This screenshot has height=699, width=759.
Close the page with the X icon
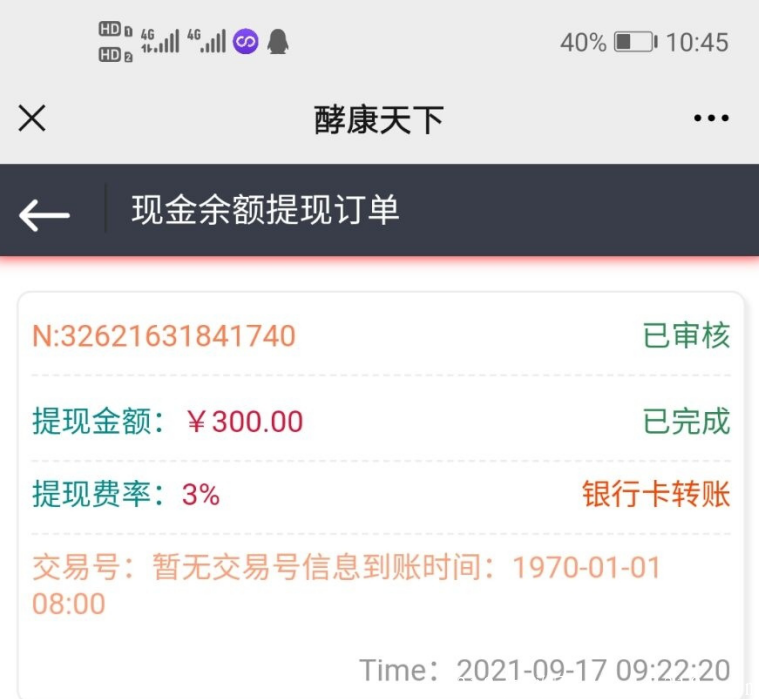point(32,119)
